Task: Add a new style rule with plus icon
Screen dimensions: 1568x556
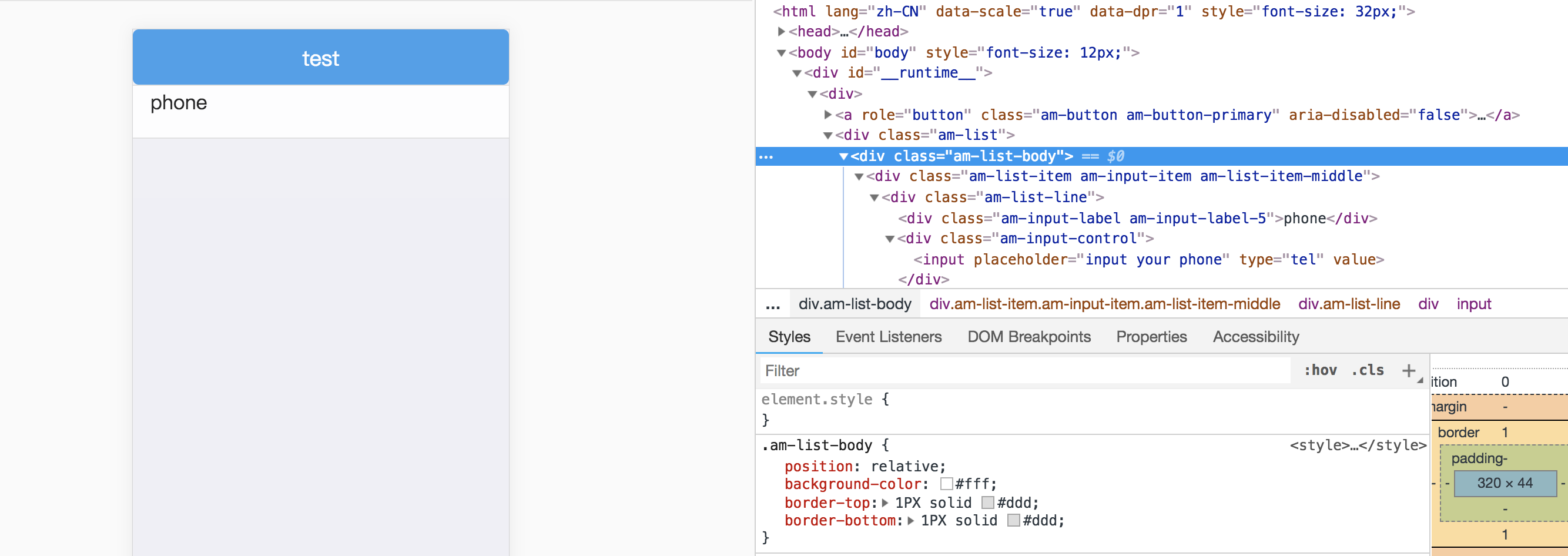Action: pos(1409,370)
